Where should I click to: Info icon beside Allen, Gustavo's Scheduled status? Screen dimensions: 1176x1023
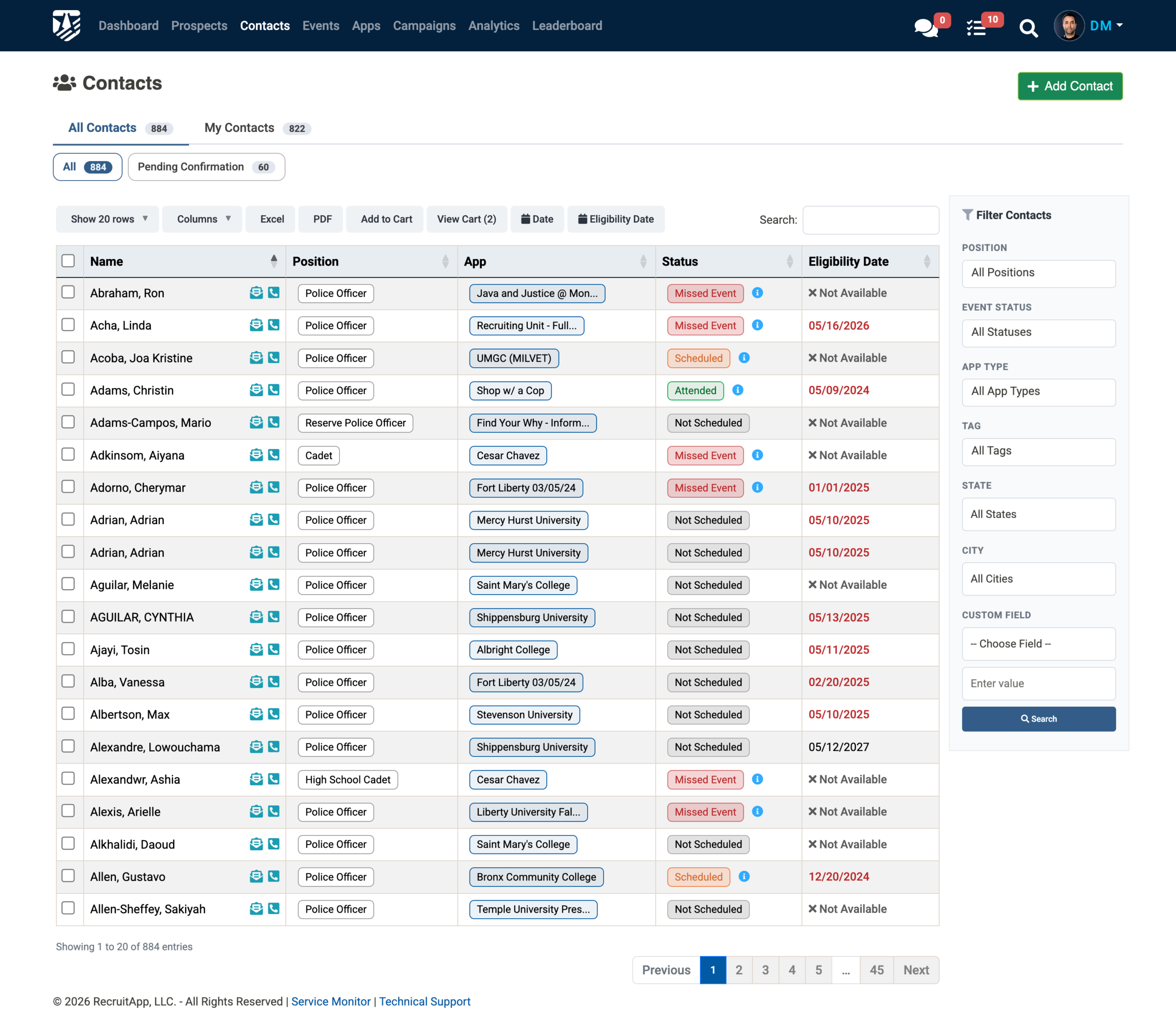pyautogui.click(x=744, y=876)
